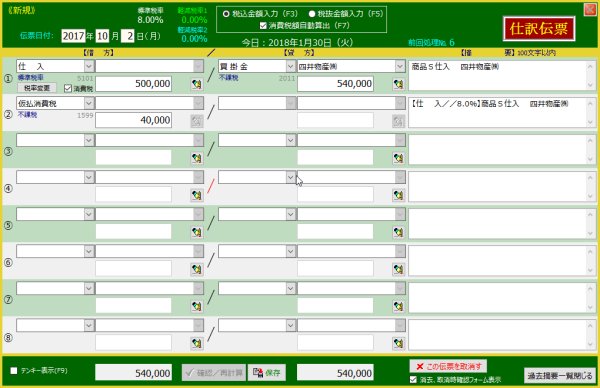Click the 税率変更 button

coord(37,88)
